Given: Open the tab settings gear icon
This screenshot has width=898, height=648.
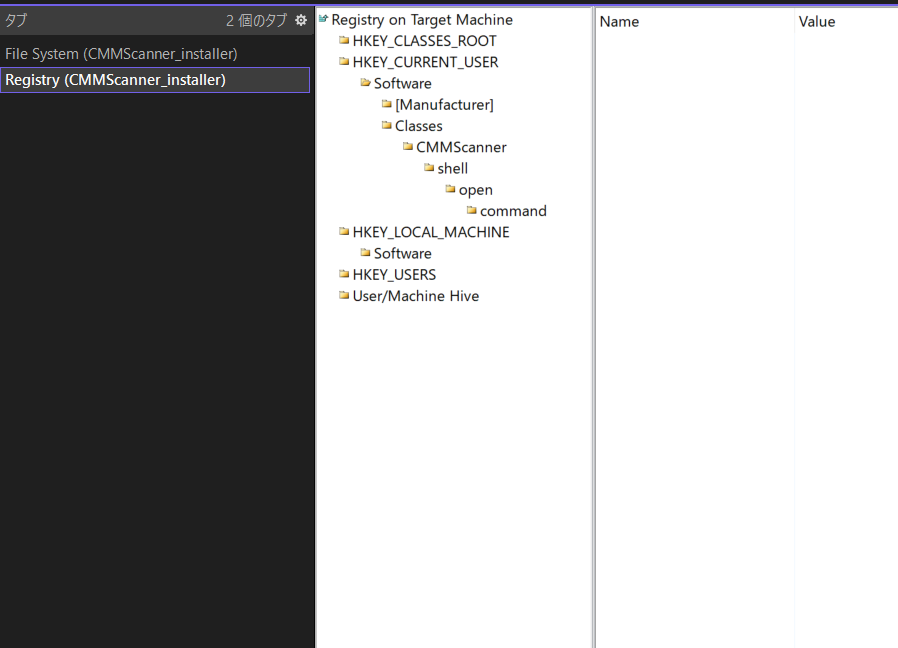Looking at the screenshot, I should point(301,21).
